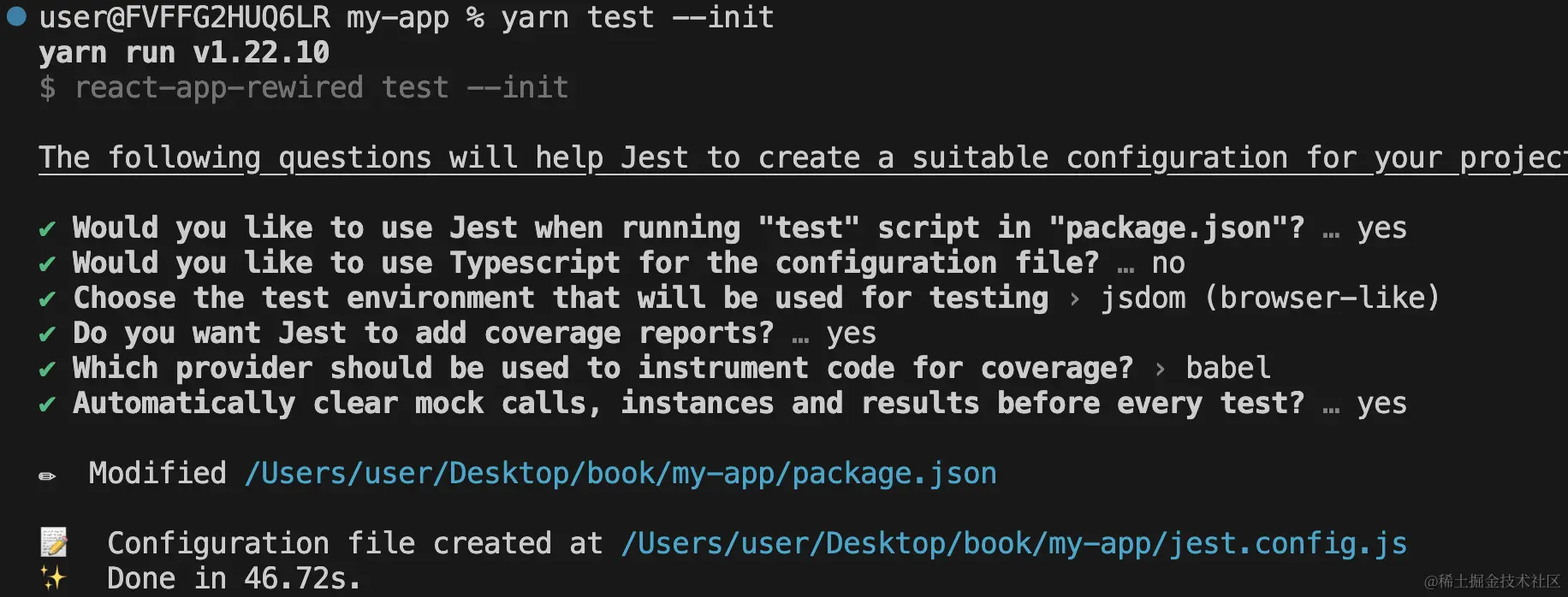Click the checkmark beside the test environment line
1568x597 pixels.
point(47,299)
